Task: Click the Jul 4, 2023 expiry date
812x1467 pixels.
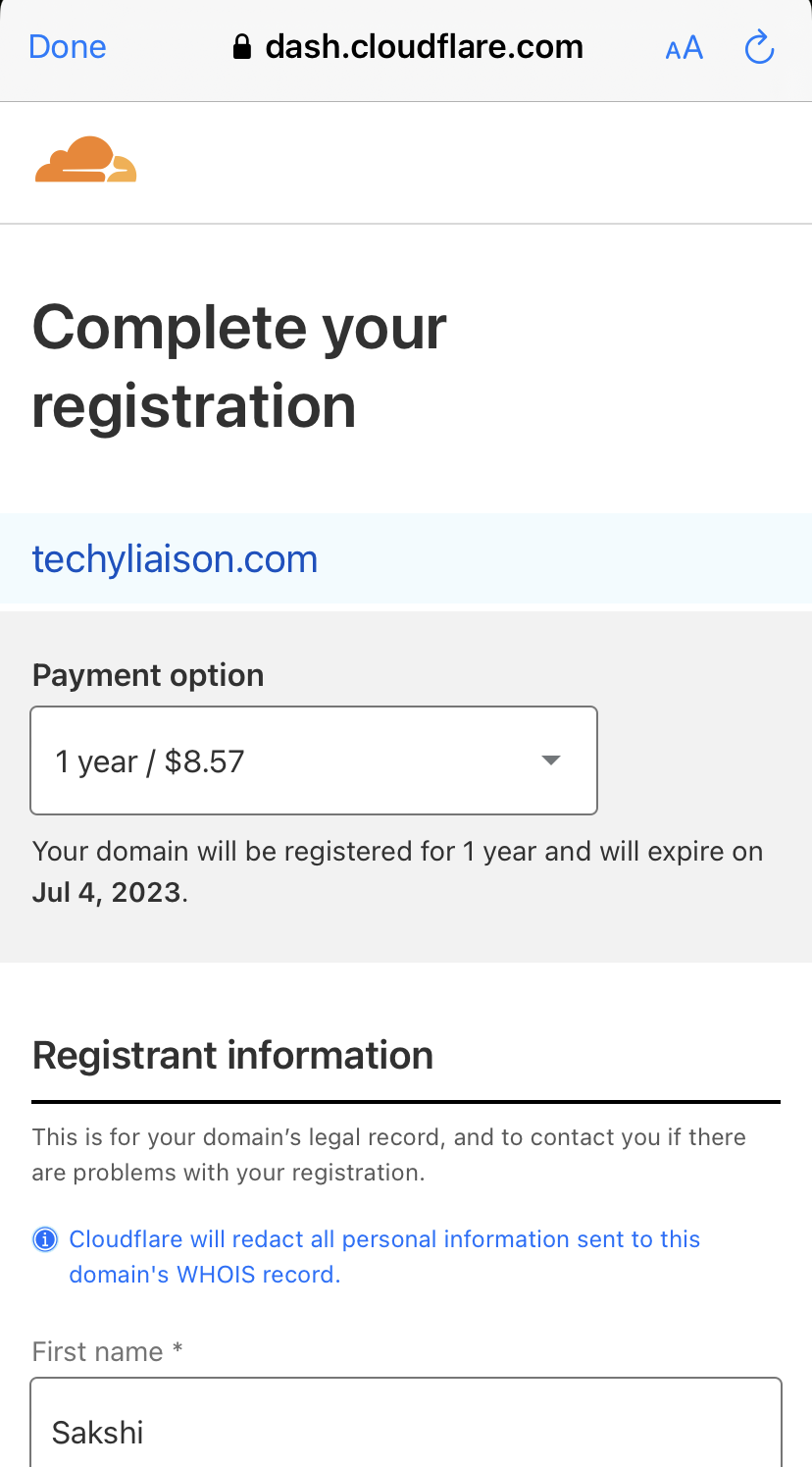Action: [107, 893]
